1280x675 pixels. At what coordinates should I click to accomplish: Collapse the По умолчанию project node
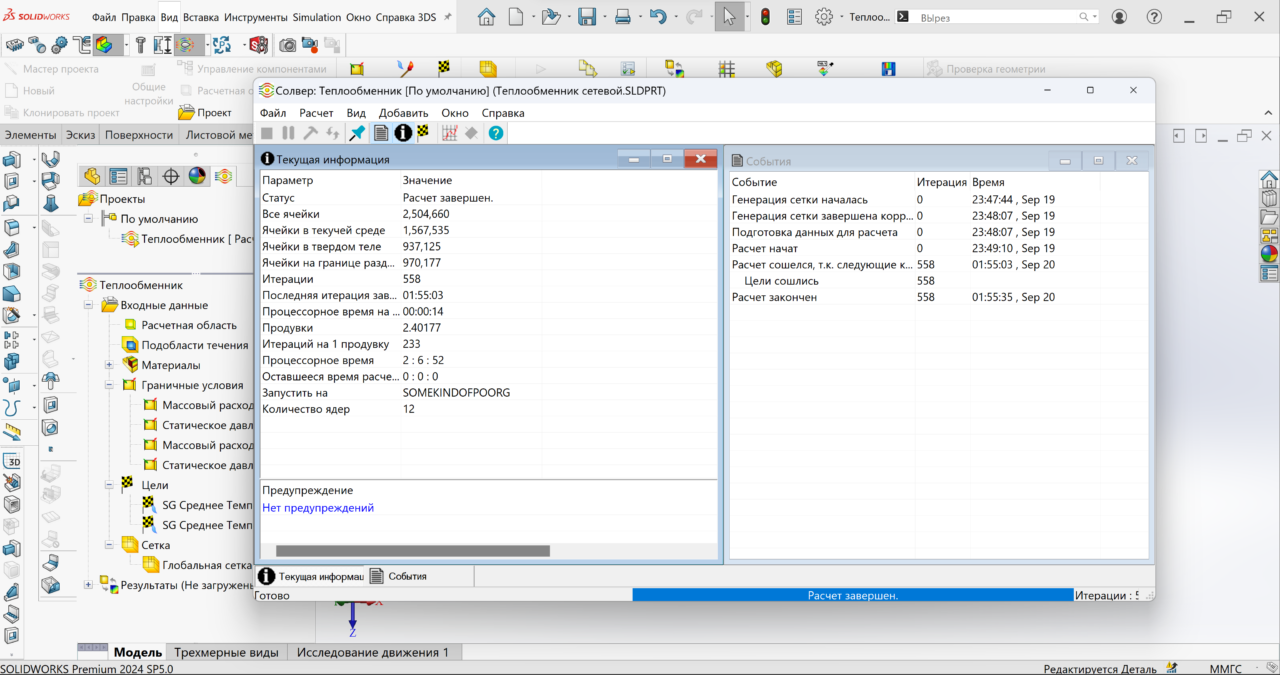pyautogui.click(x=88, y=219)
